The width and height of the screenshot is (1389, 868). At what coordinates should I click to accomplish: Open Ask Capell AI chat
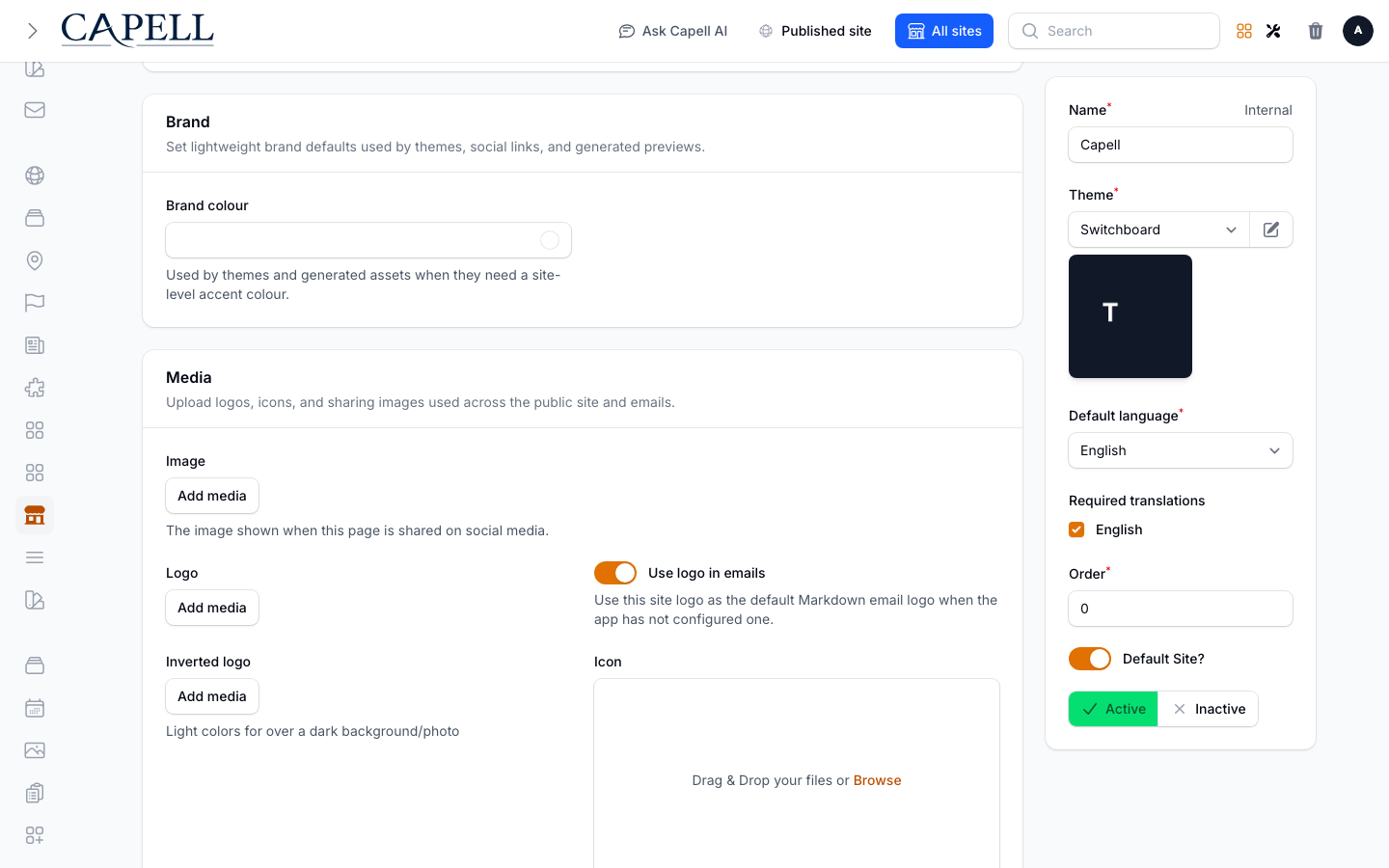click(673, 31)
